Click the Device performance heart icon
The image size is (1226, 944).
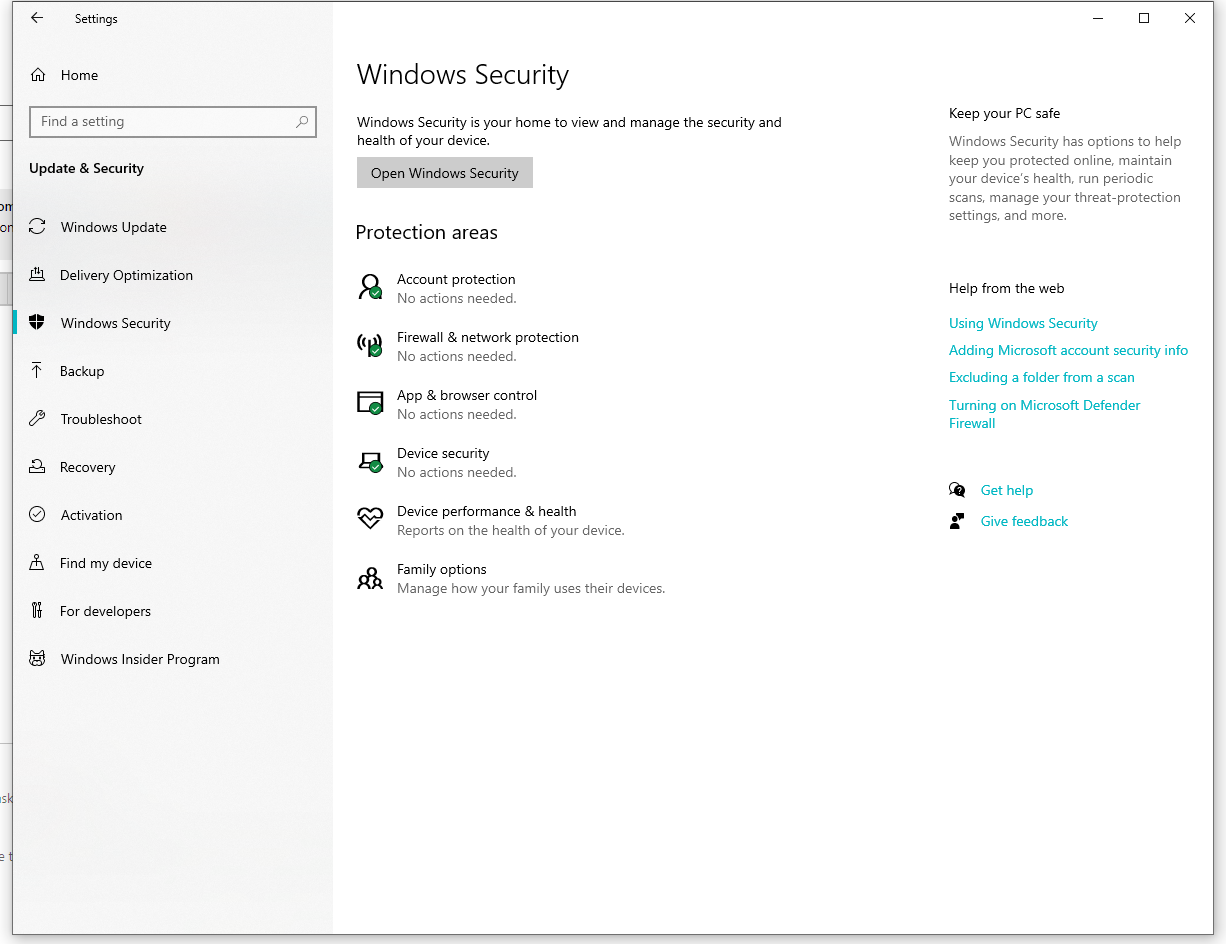[x=370, y=518]
